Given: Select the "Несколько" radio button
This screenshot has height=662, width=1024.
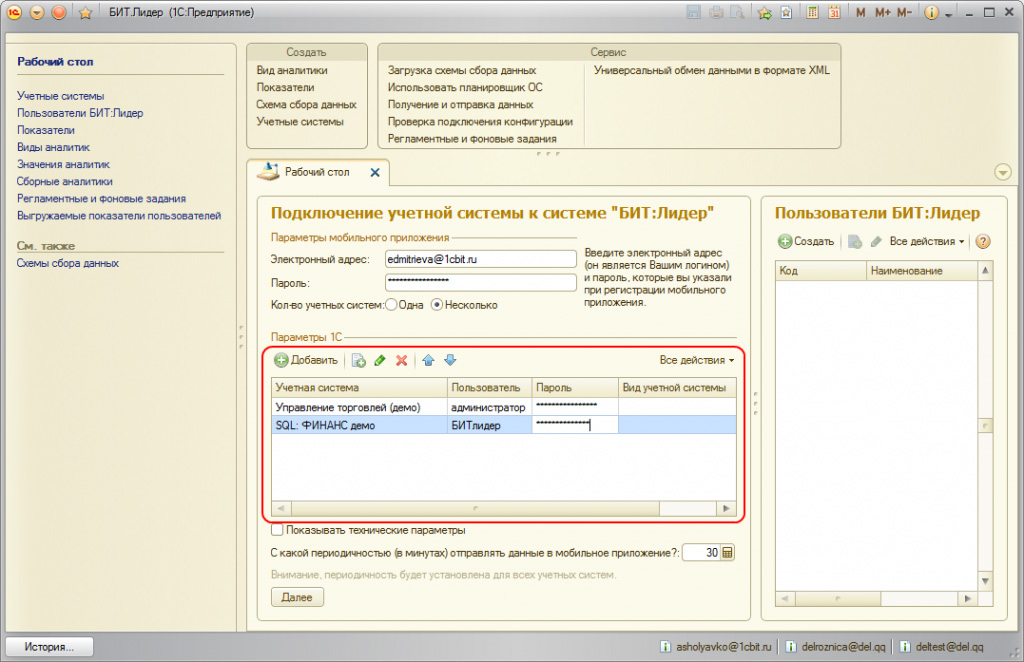Looking at the screenshot, I should 437,305.
